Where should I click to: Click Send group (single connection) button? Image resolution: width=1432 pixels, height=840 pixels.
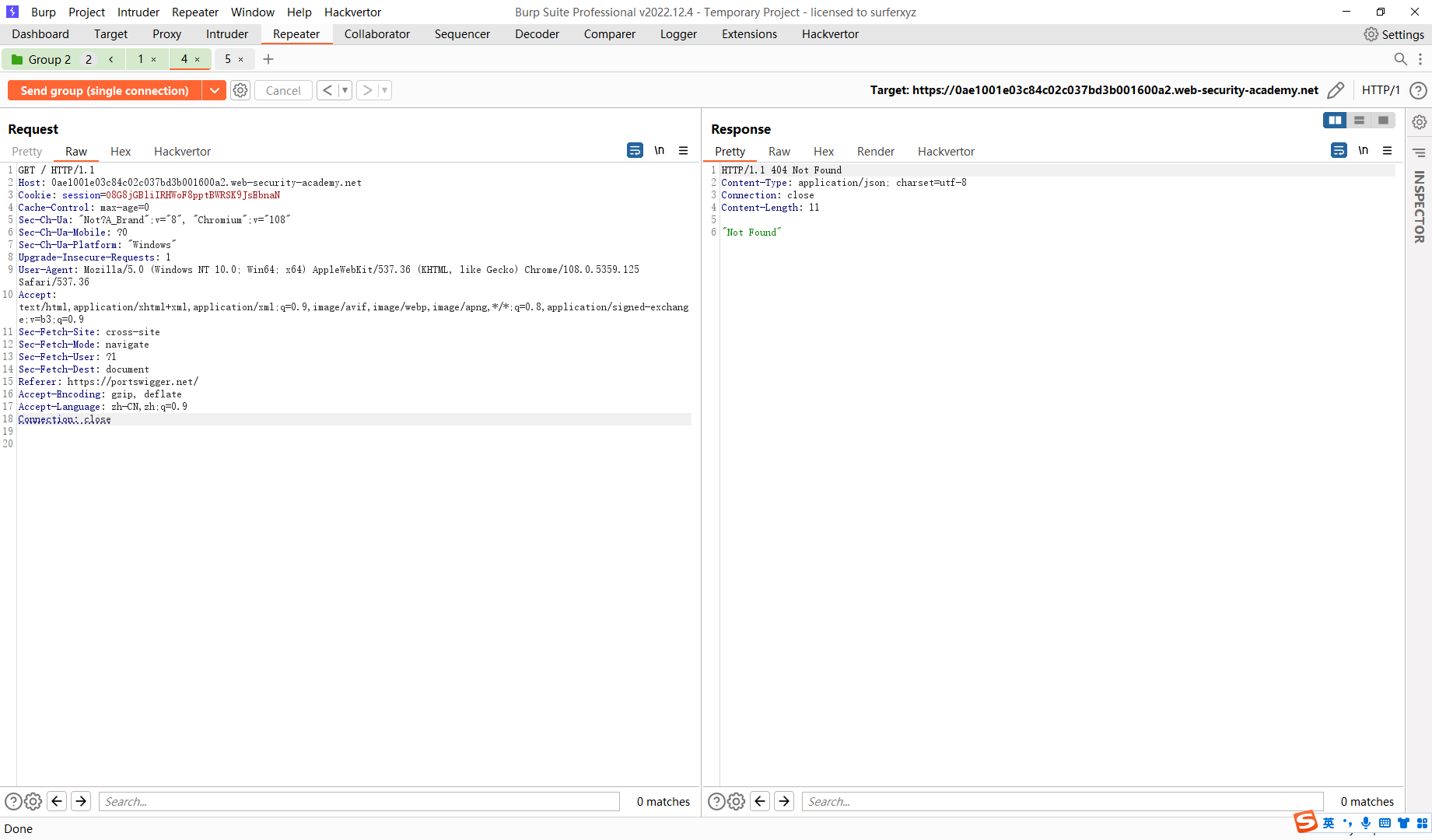click(104, 90)
